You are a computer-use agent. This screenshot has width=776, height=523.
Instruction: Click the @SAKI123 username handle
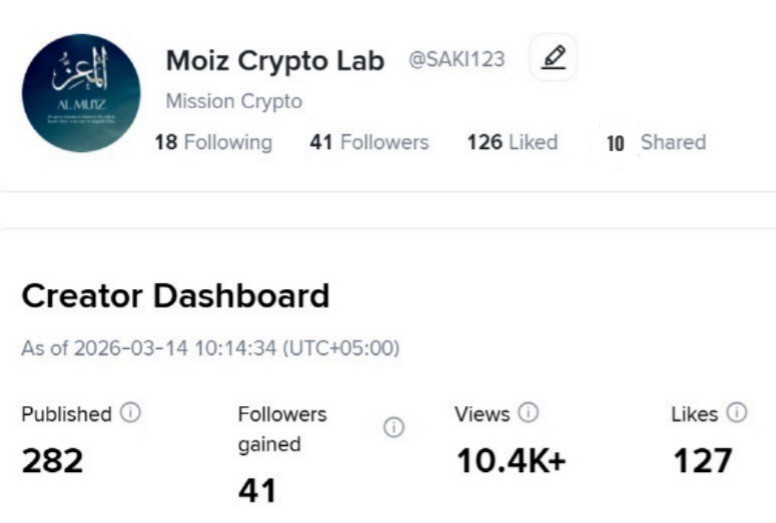(456, 60)
